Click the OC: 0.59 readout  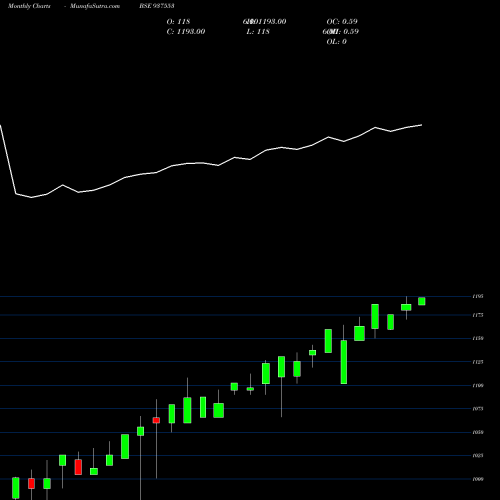[342, 21]
